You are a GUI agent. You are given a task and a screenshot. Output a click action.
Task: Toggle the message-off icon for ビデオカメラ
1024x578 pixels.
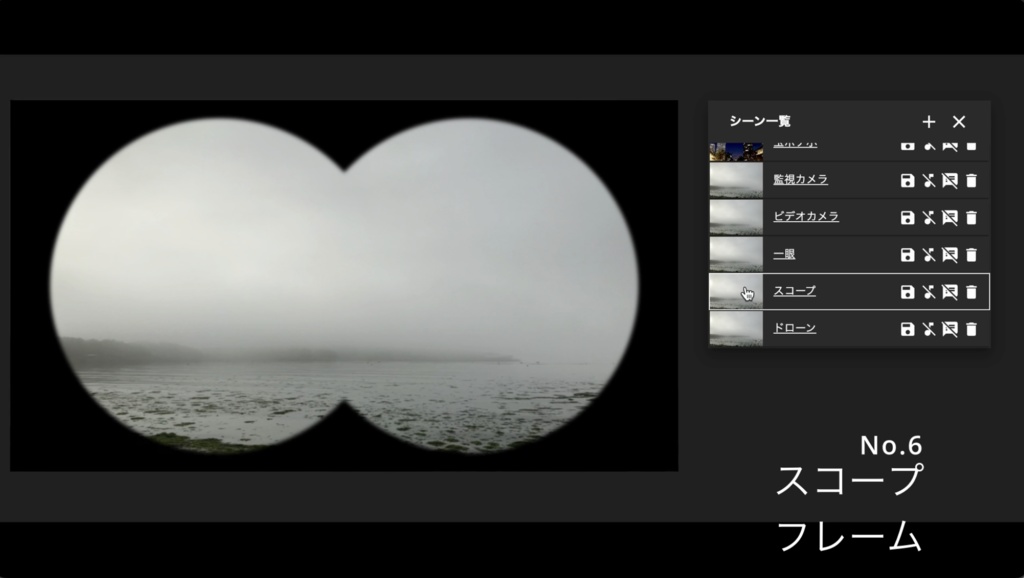click(x=950, y=217)
